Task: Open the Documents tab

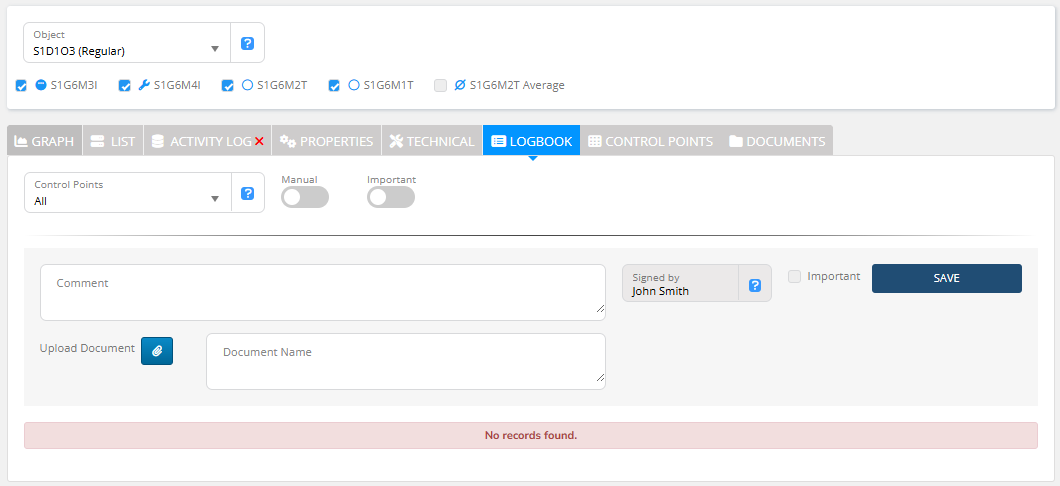Action: (777, 141)
